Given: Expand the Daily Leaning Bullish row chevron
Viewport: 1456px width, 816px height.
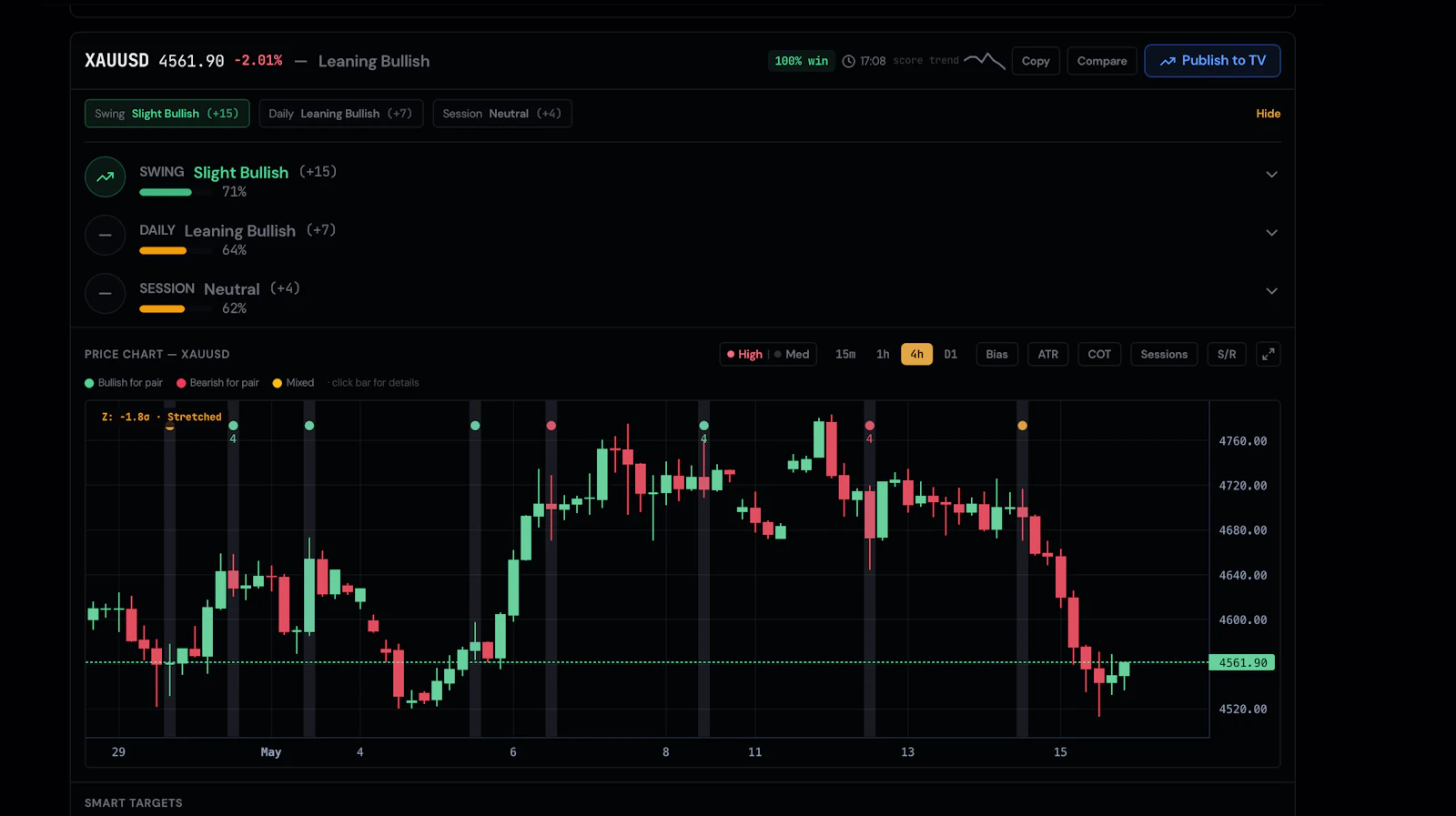Looking at the screenshot, I should point(1271,233).
